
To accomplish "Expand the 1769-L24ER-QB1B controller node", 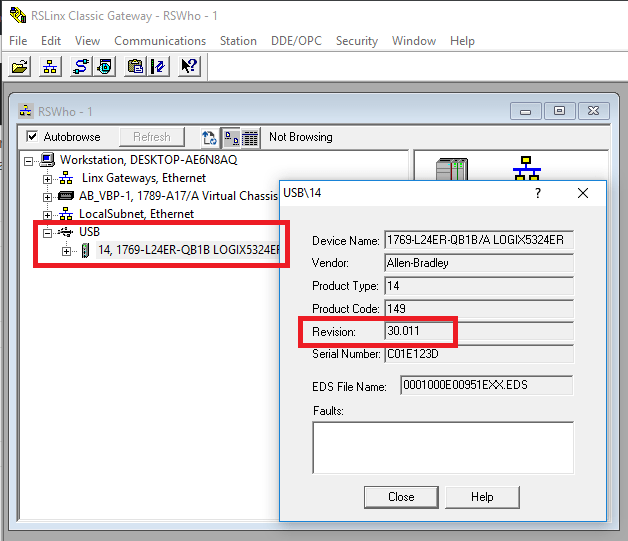I will (x=67, y=250).
